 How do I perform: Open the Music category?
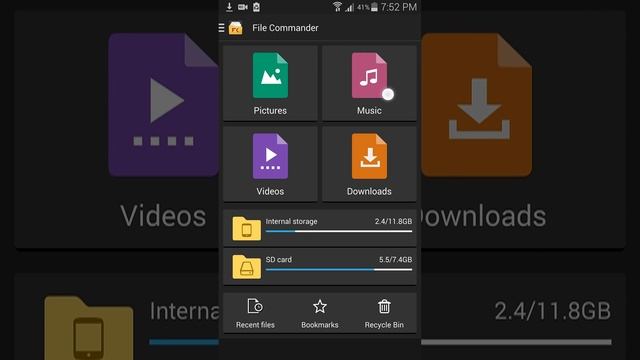point(369,83)
